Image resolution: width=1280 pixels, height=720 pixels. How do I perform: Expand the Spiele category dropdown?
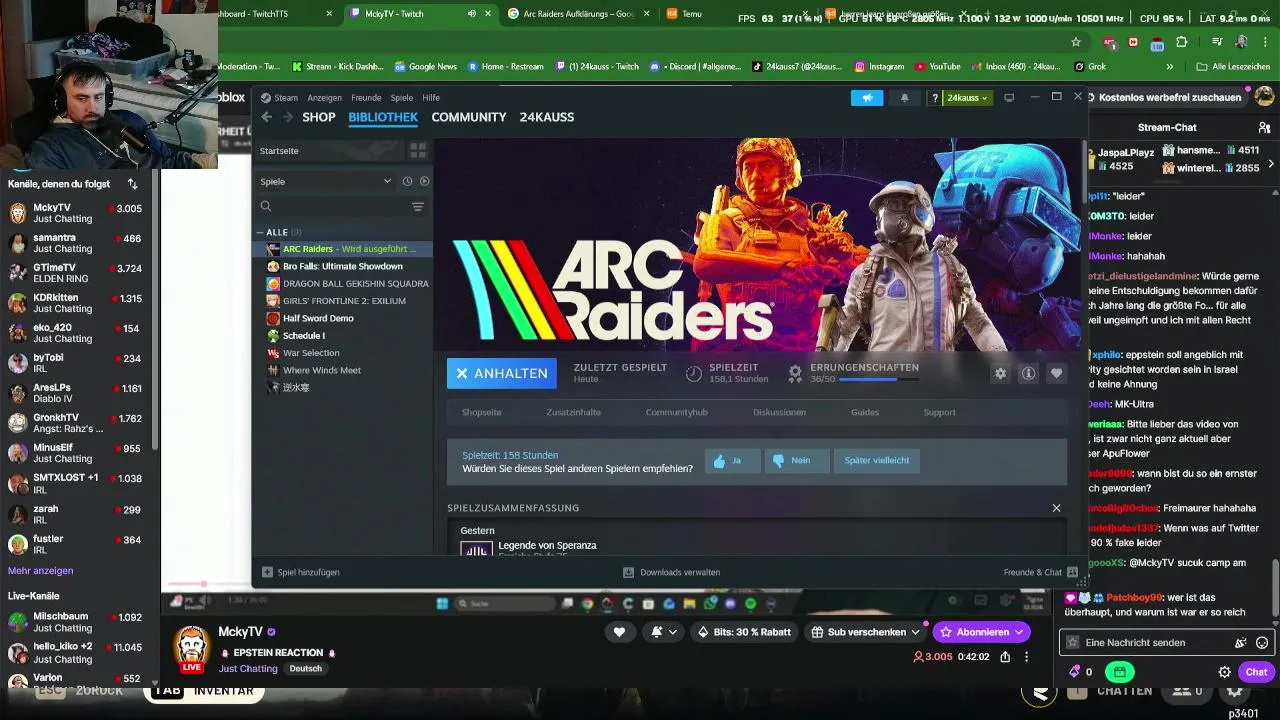tap(387, 181)
